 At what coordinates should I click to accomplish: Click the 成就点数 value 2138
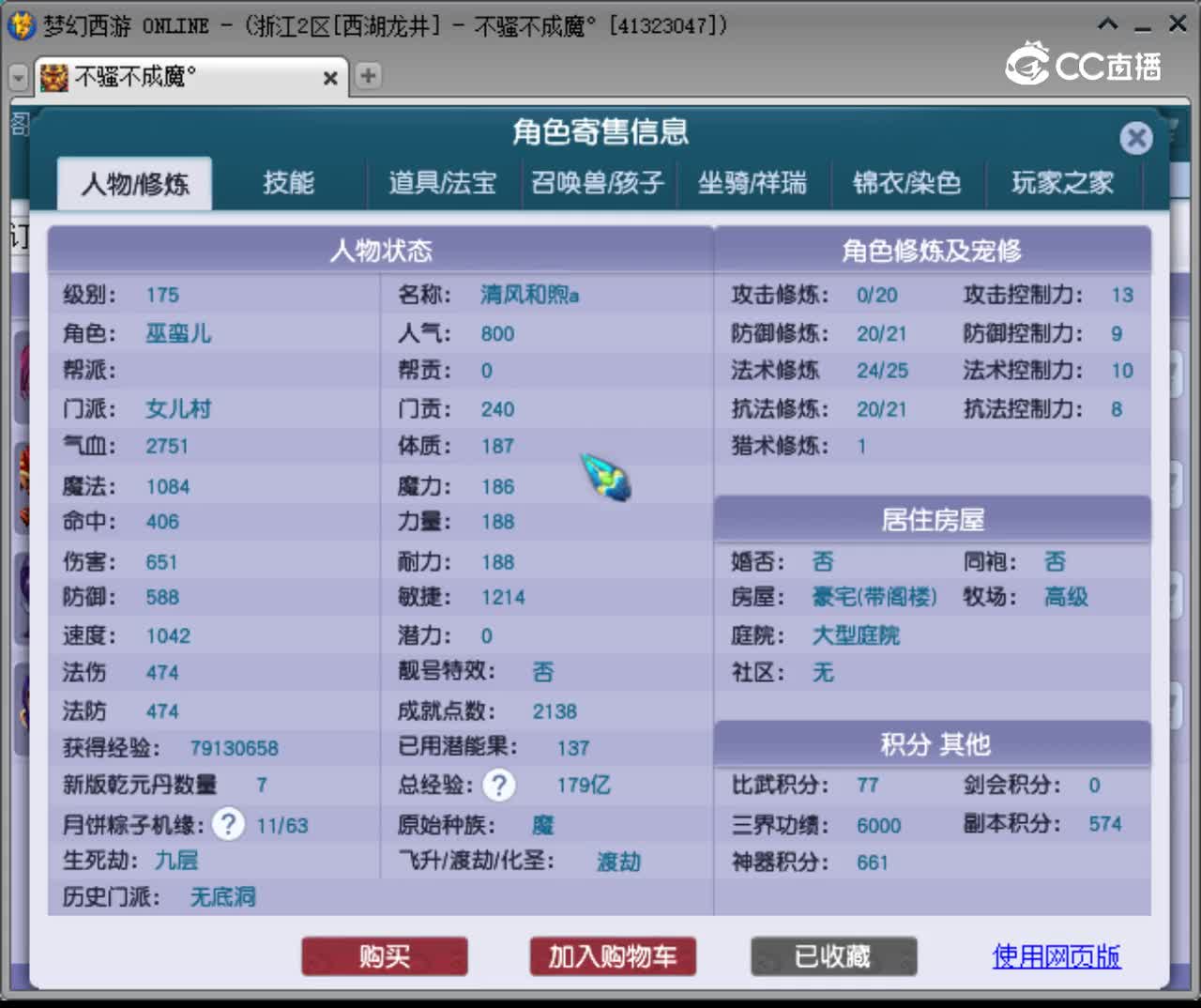coord(555,711)
